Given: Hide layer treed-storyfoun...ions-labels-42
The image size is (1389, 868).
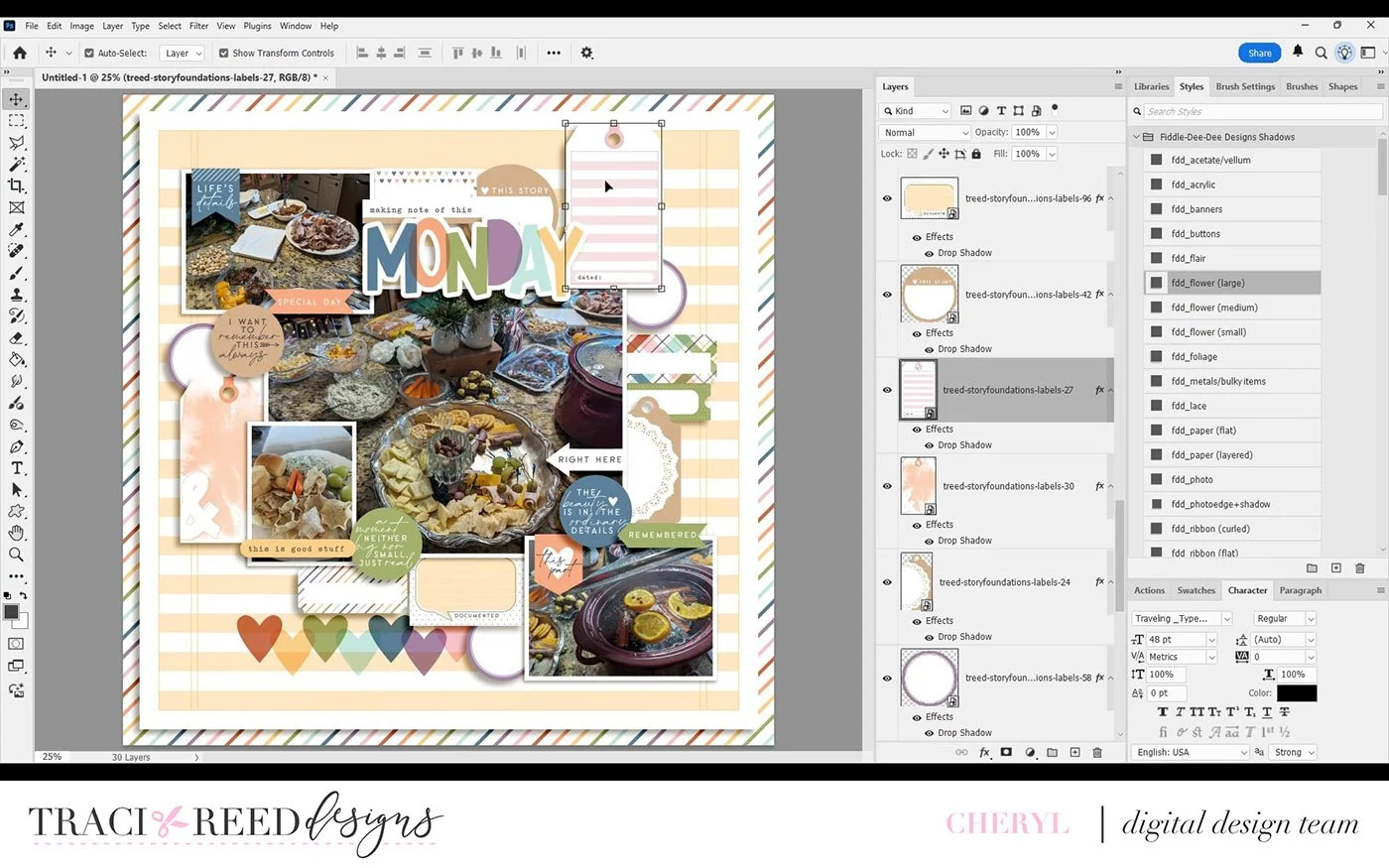Looking at the screenshot, I should [x=887, y=295].
